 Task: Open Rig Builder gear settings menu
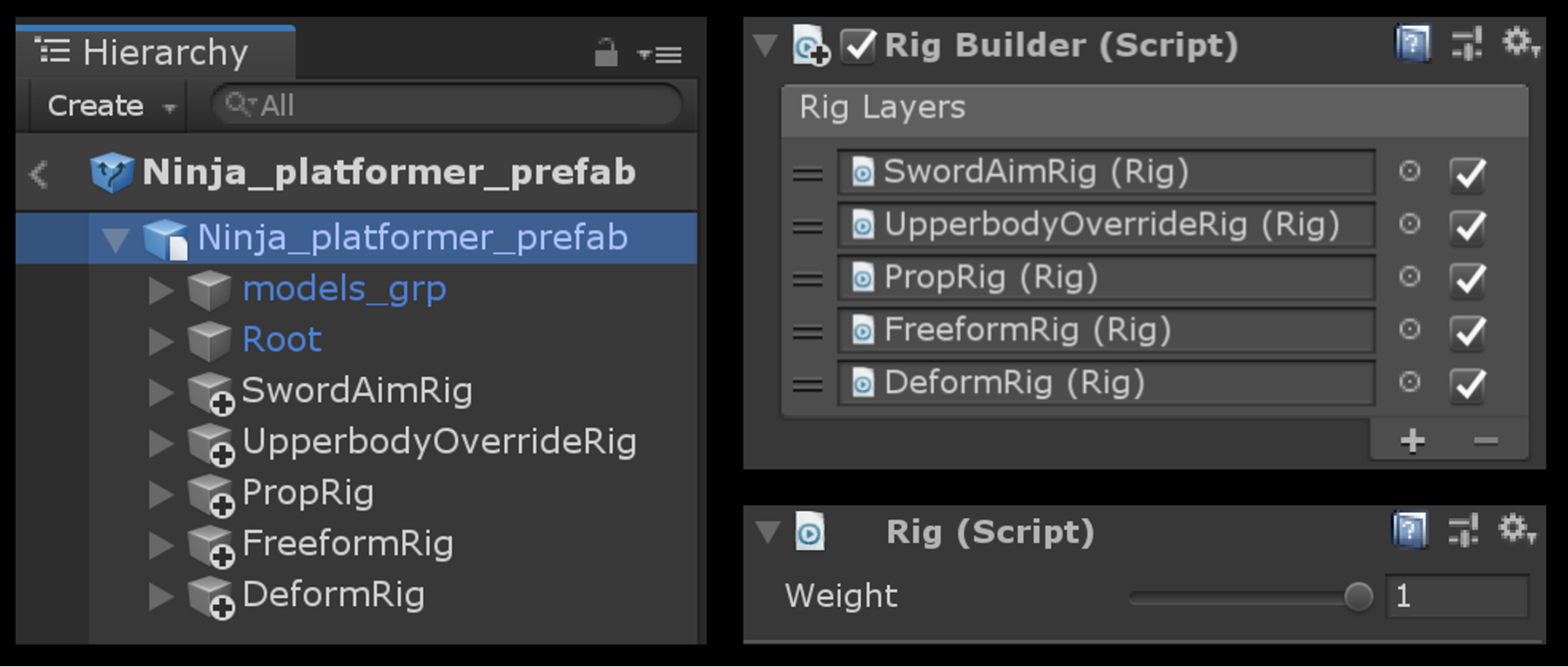pyautogui.click(x=1520, y=42)
